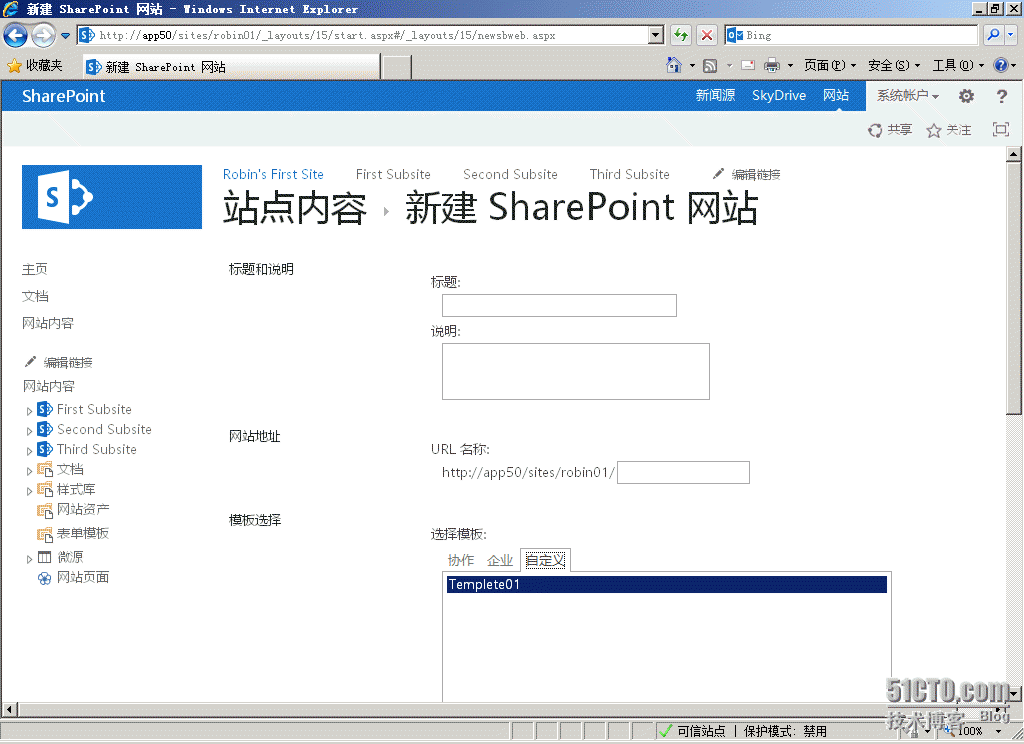Open the 网站 link in top bar
This screenshot has width=1024, height=744.
pos(836,95)
